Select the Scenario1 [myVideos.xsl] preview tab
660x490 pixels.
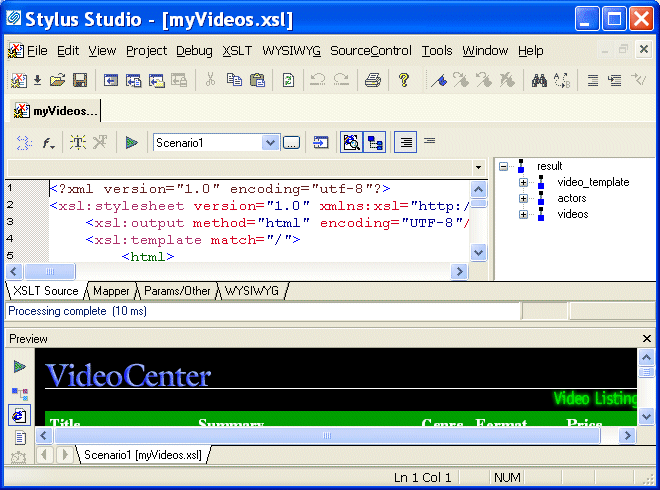point(142,455)
